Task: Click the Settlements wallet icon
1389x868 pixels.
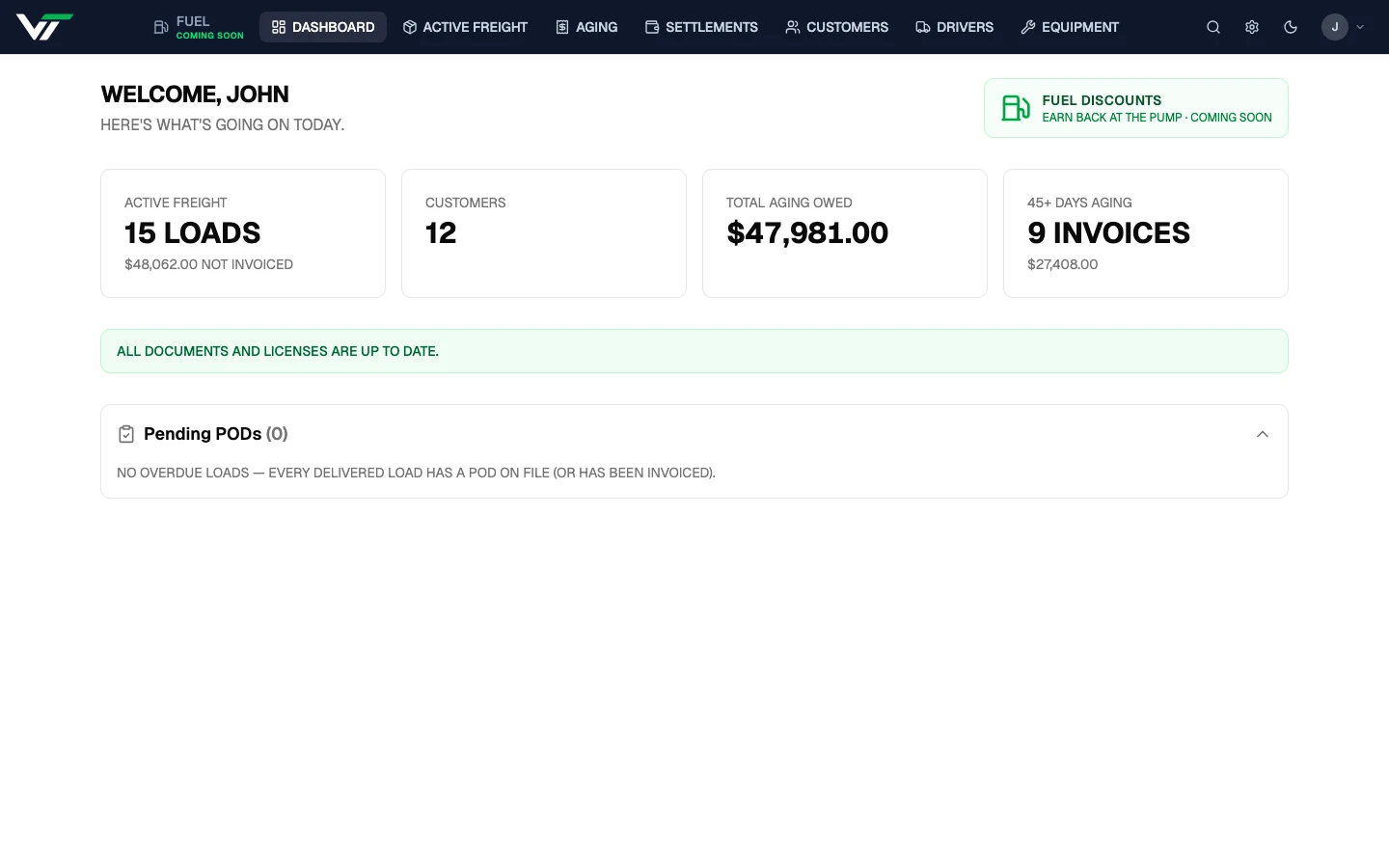Action: pyautogui.click(x=652, y=27)
